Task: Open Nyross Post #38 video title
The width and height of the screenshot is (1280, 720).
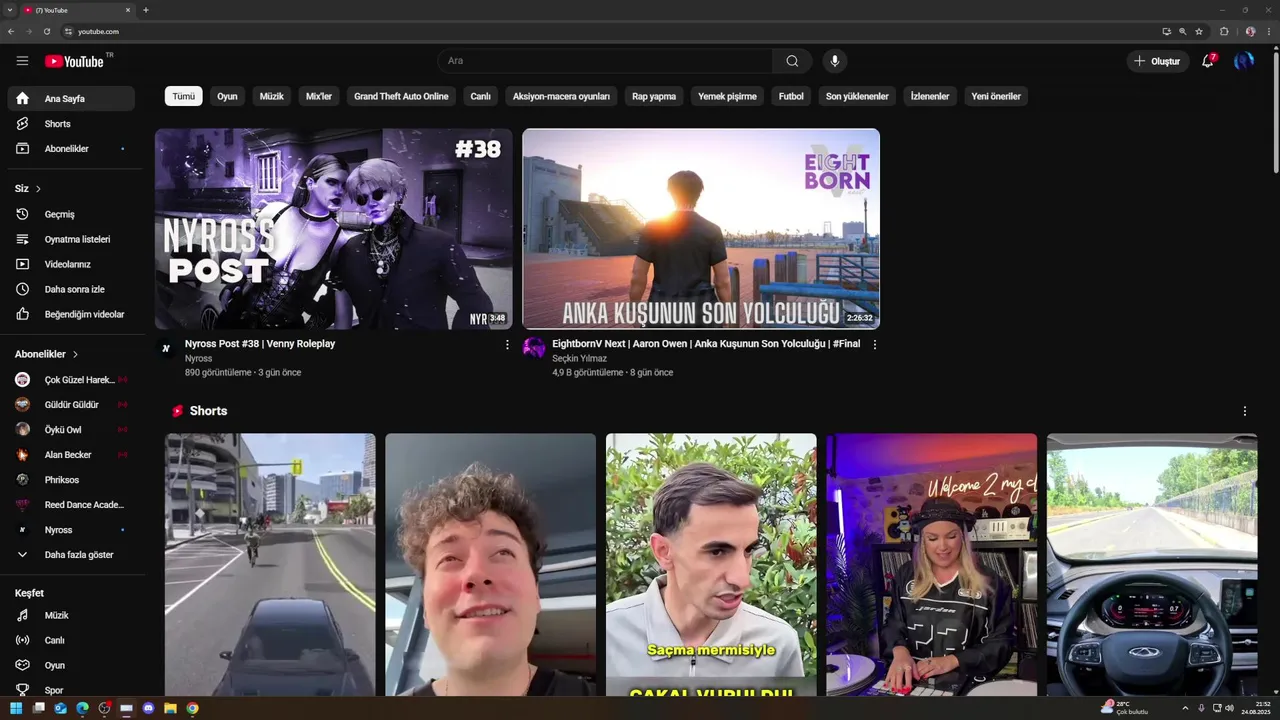Action: click(260, 344)
